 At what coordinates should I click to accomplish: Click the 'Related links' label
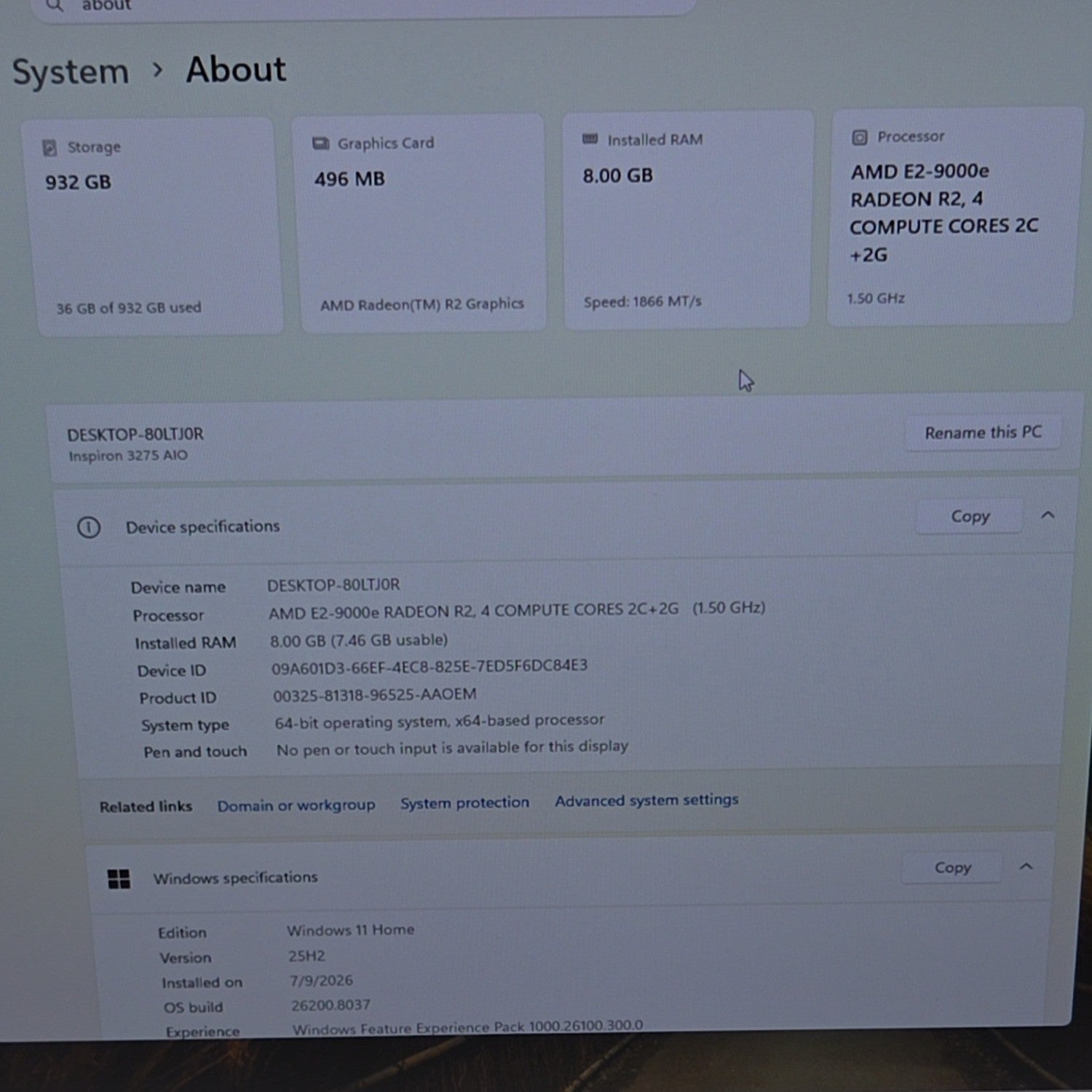click(146, 807)
